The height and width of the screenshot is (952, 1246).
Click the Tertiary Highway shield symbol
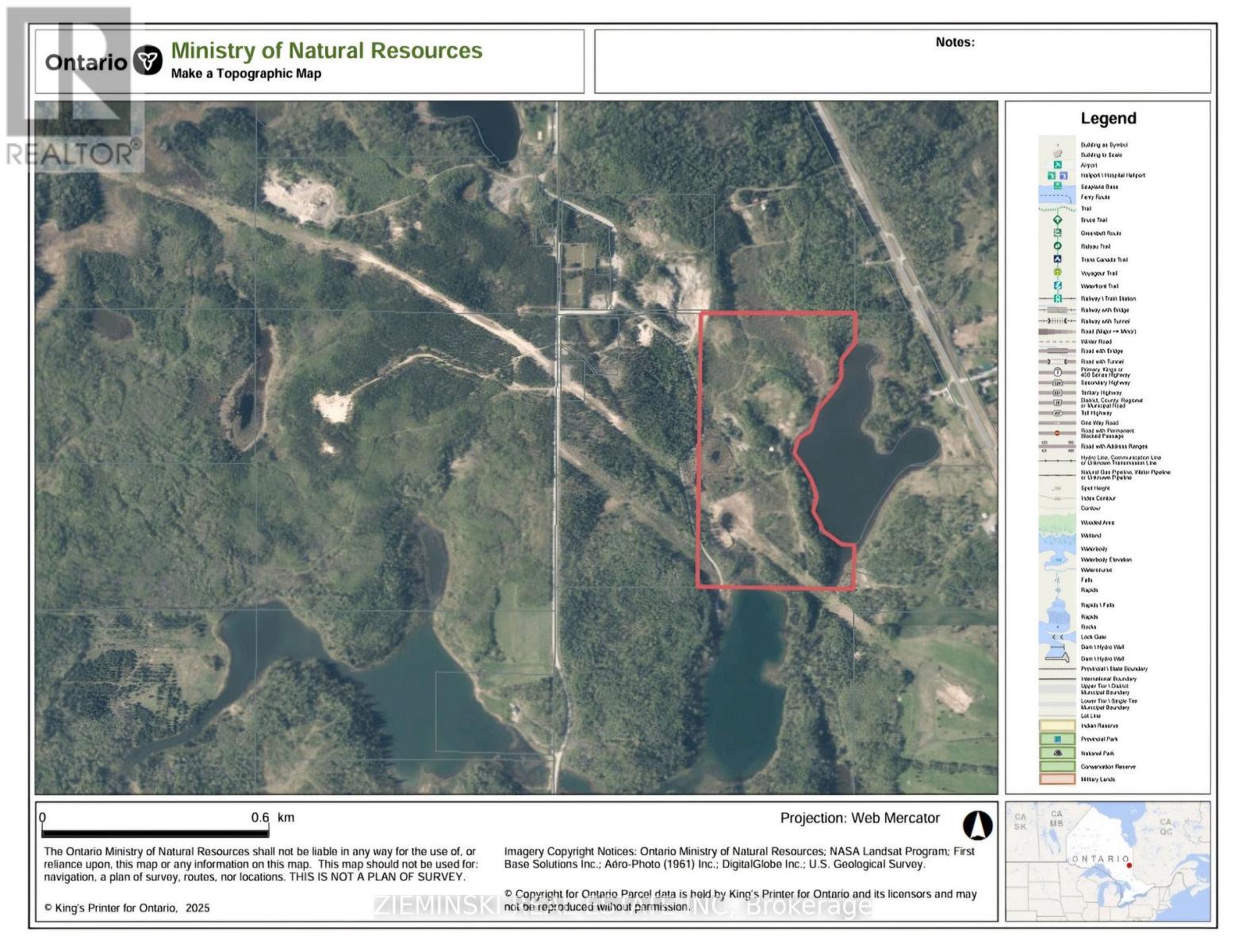coord(1057,393)
